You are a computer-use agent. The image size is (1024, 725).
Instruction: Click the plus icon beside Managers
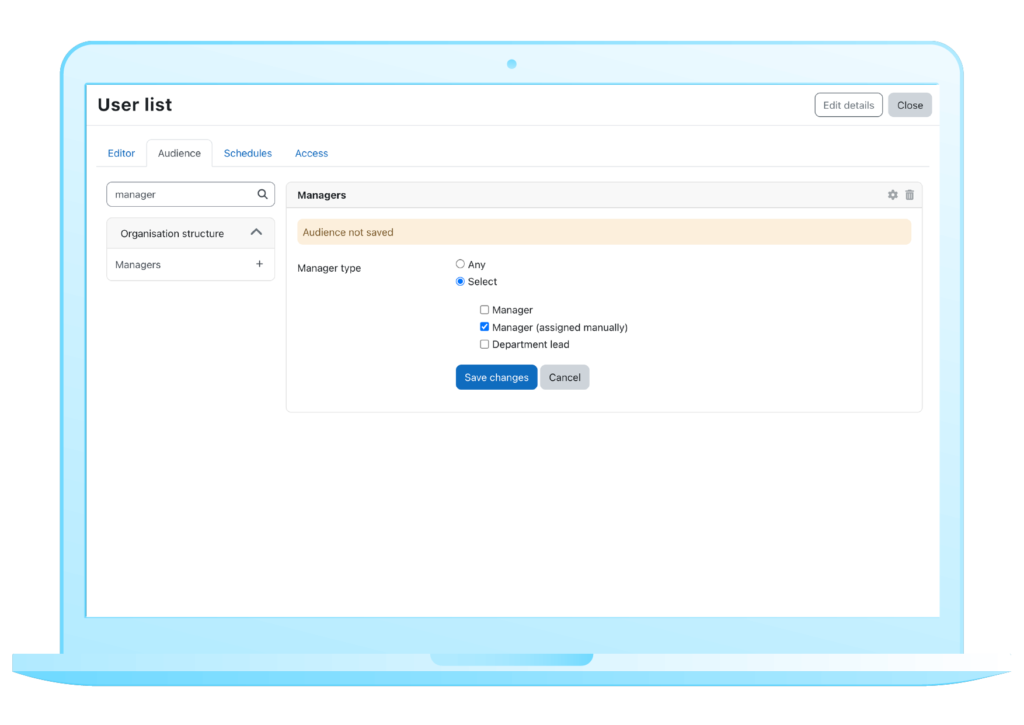click(x=260, y=265)
